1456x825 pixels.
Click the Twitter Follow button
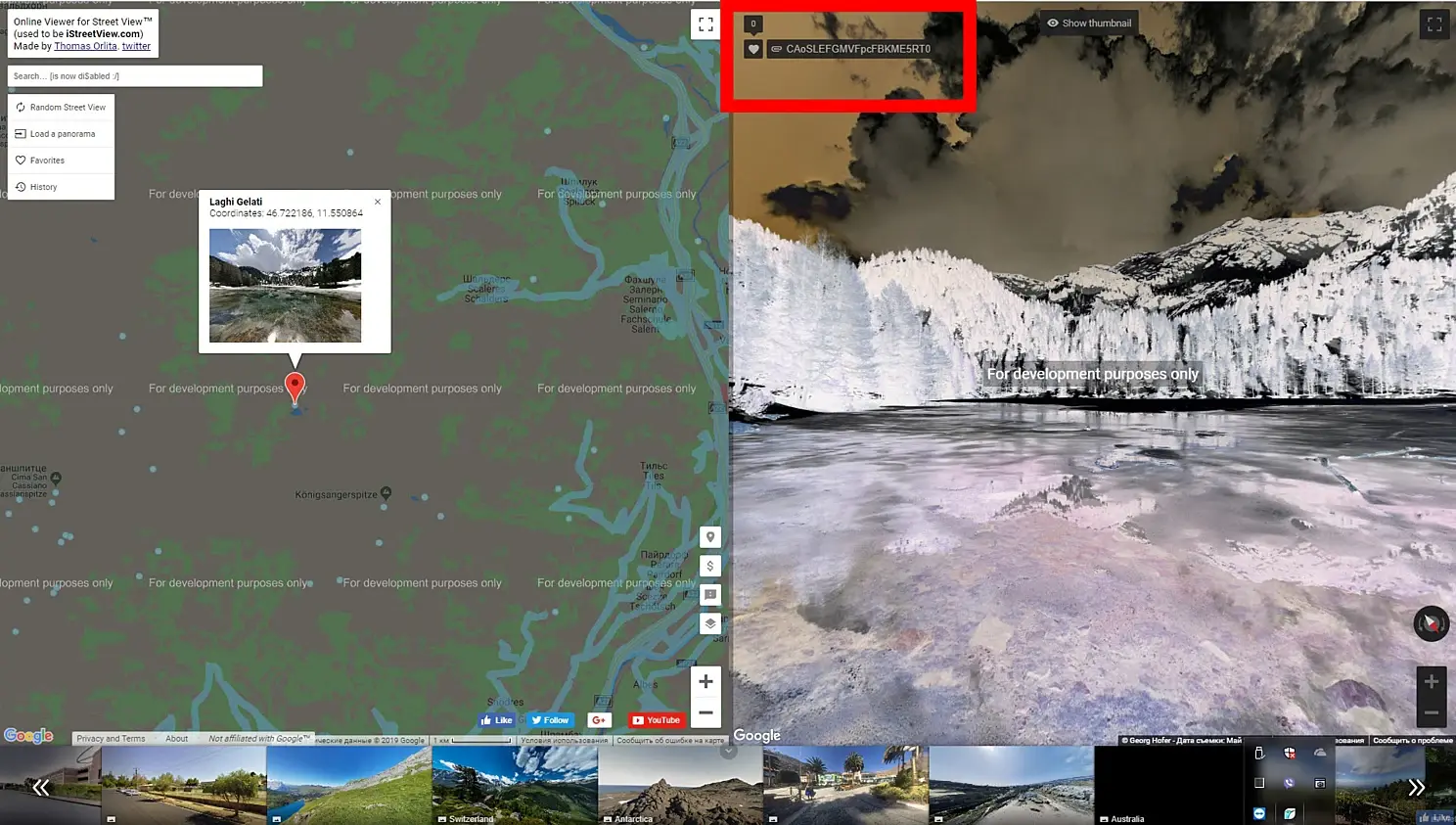click(550, 720)
